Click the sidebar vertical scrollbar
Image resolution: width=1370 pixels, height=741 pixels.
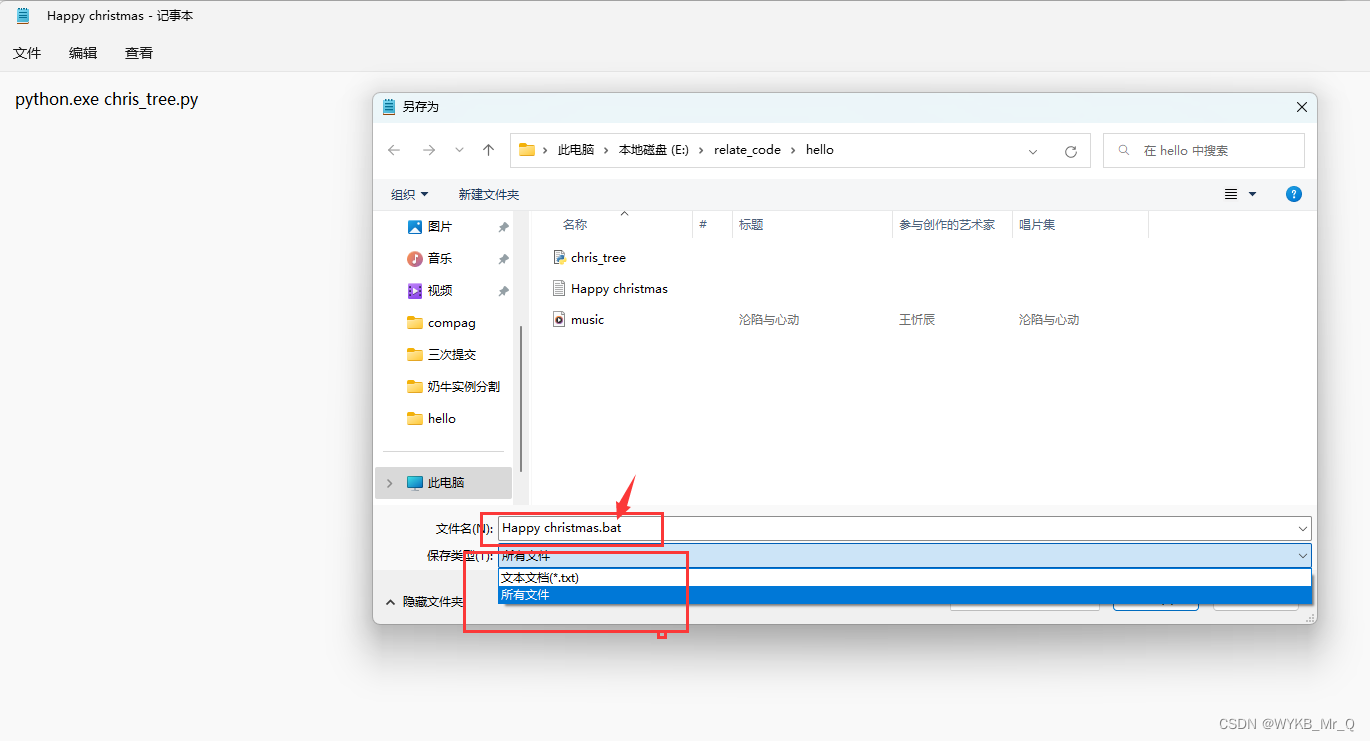point(521,398)
